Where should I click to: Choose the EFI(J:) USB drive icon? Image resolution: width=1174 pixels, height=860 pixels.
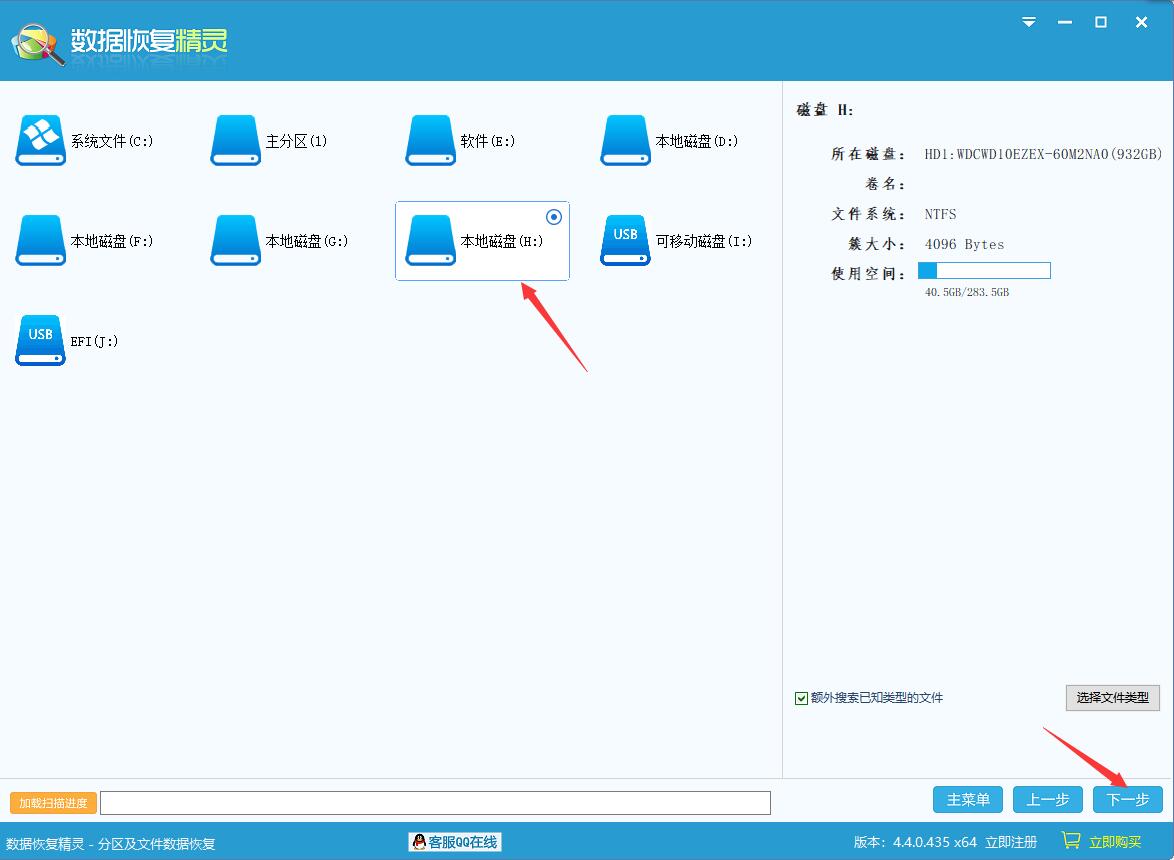coord(41,340)
